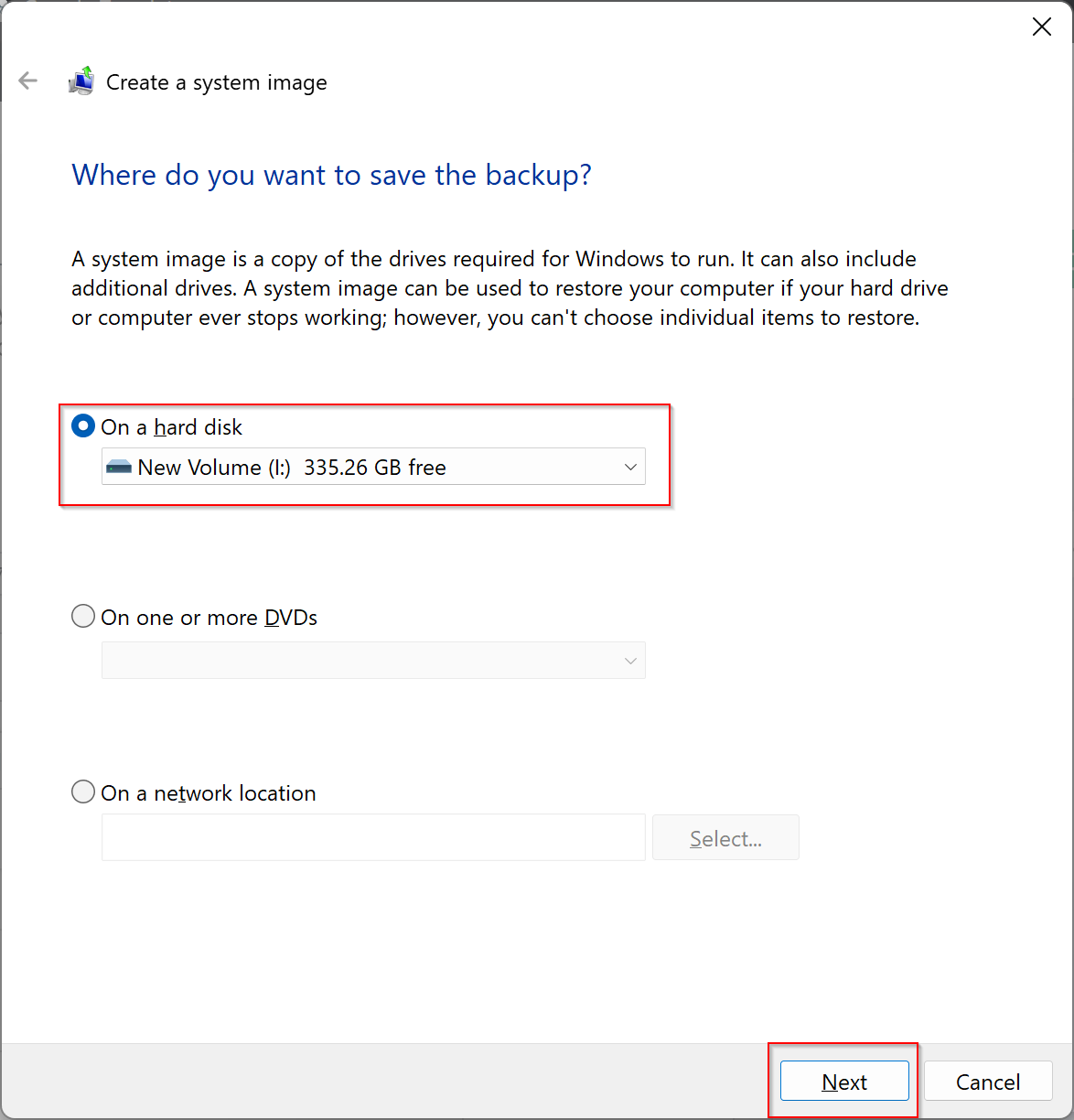Go back using the back arrow
Viewport: 1074px width, 1120px height.
(x=28, y=81)
